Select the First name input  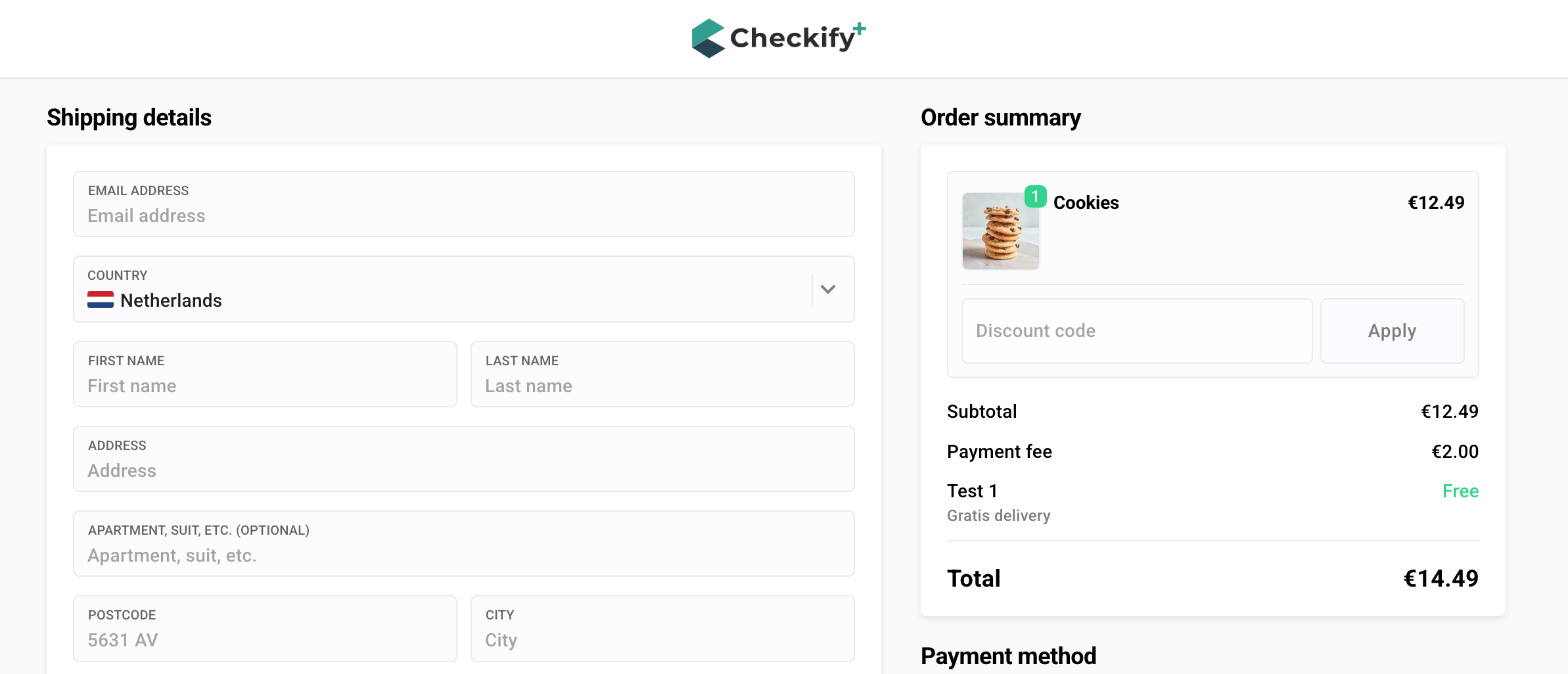(265, 386)
